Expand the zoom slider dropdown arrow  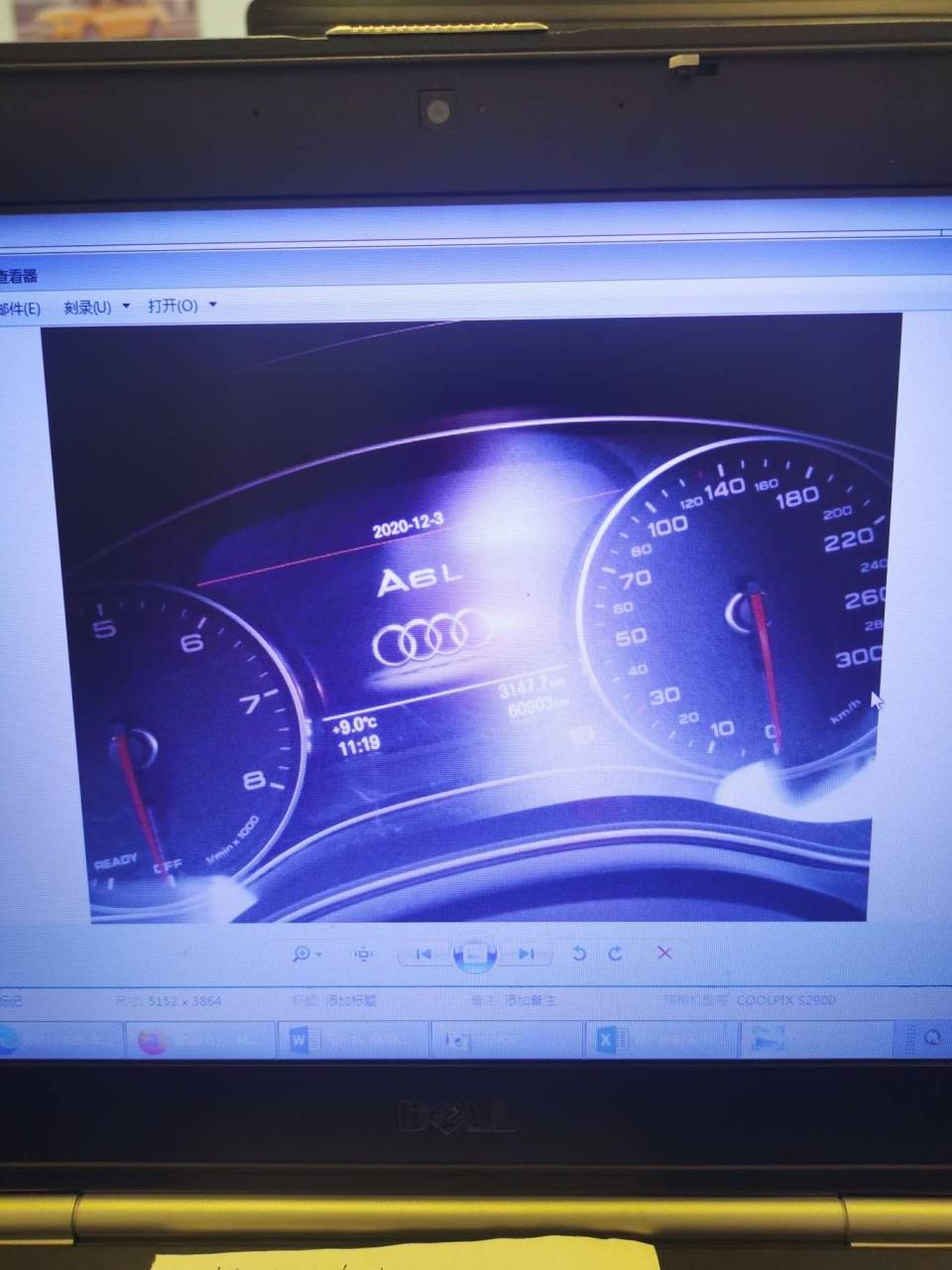tap(318, 954)
